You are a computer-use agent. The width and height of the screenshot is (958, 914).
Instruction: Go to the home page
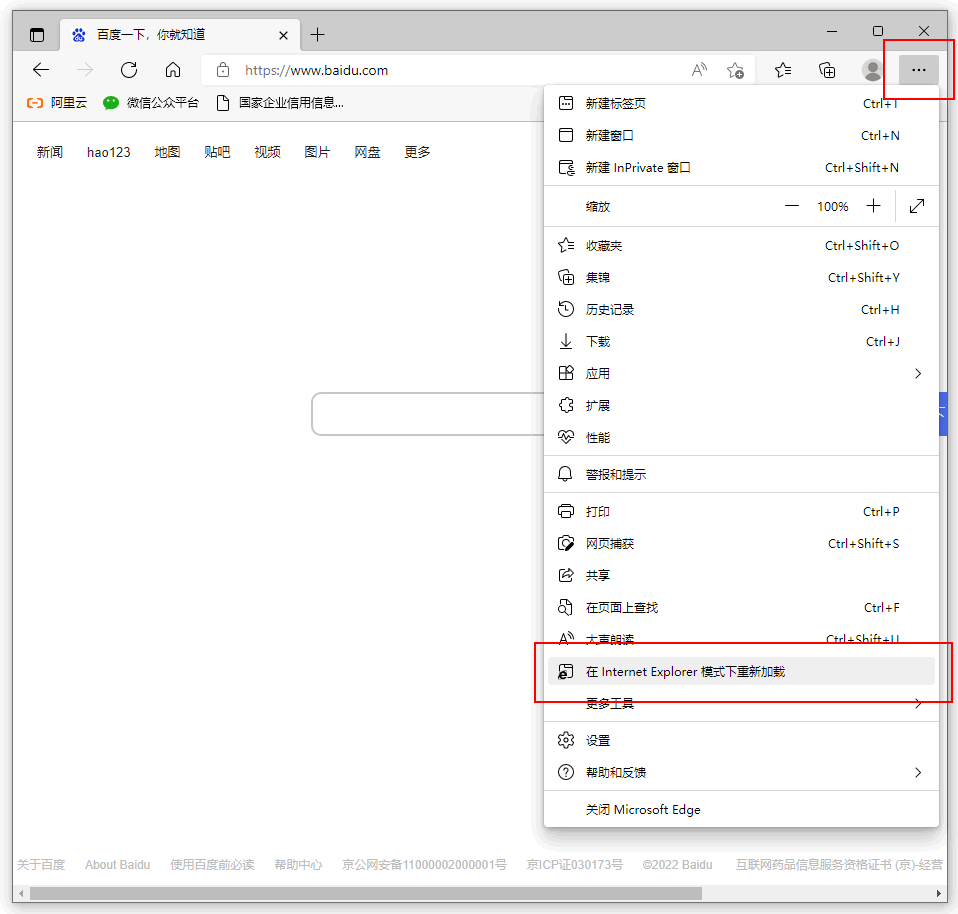pyautogui.click(x=173, y=70)
